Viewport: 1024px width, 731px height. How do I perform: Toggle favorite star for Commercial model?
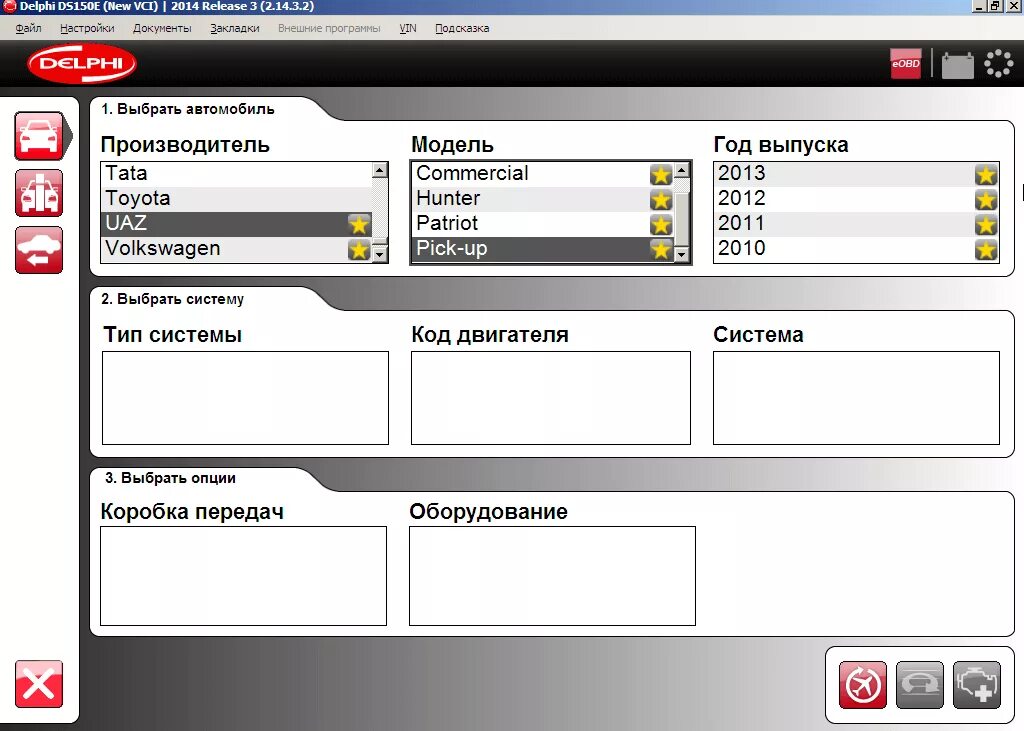(x=661, y=175)
